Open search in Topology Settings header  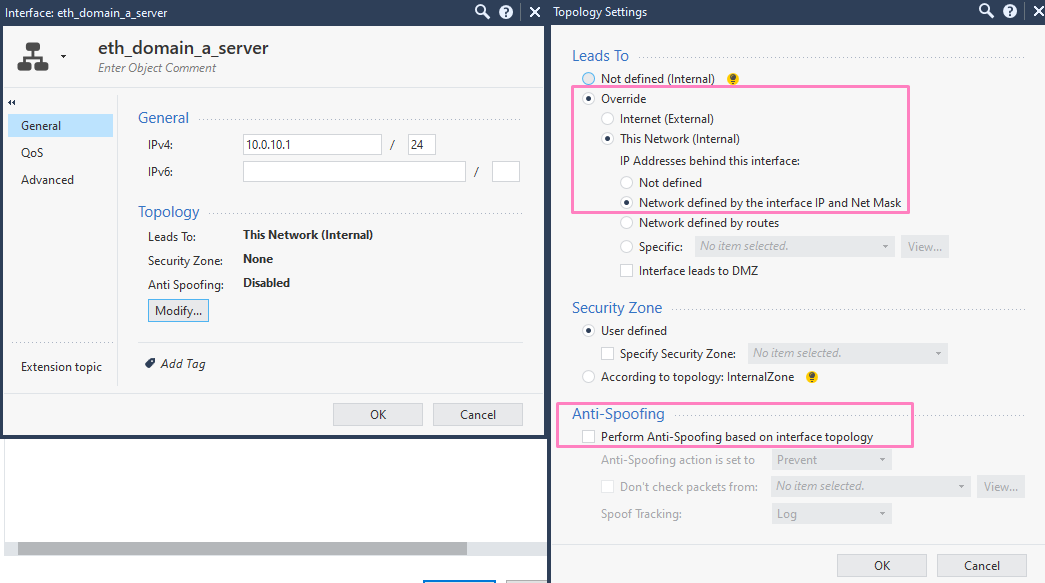click(986, 11)
